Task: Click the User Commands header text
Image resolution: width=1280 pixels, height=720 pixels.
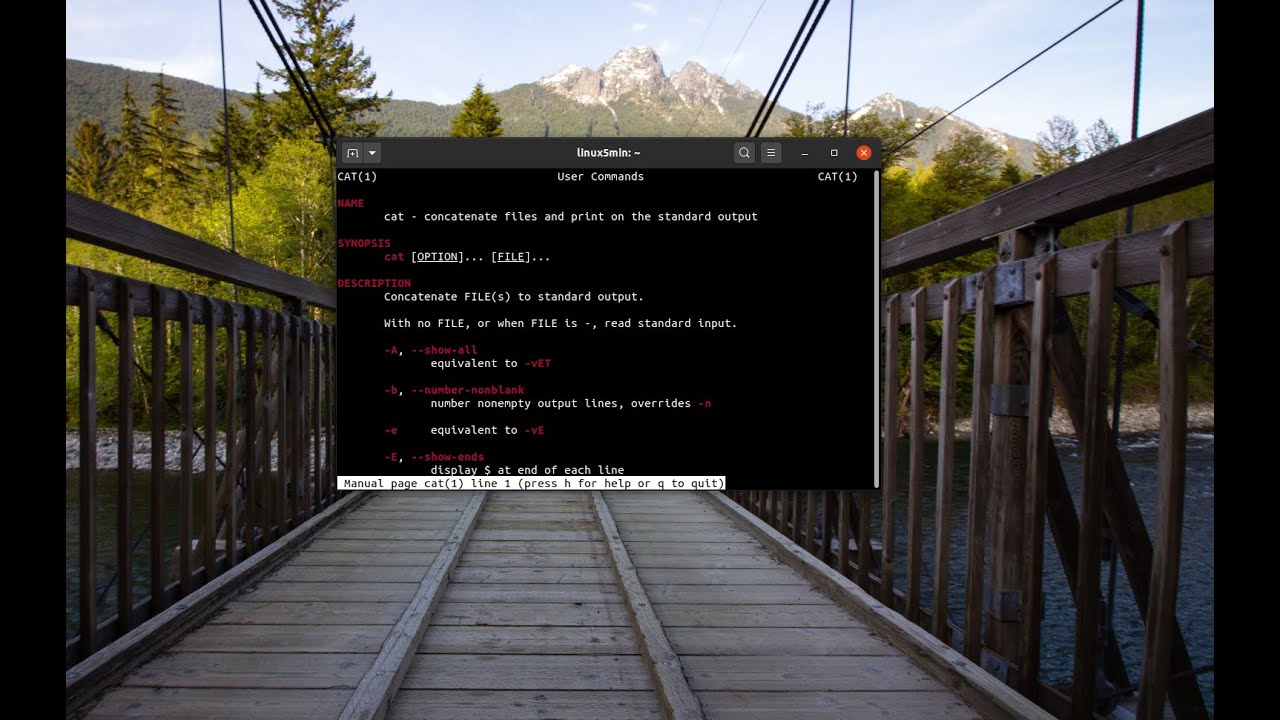Action: (600, 177)
